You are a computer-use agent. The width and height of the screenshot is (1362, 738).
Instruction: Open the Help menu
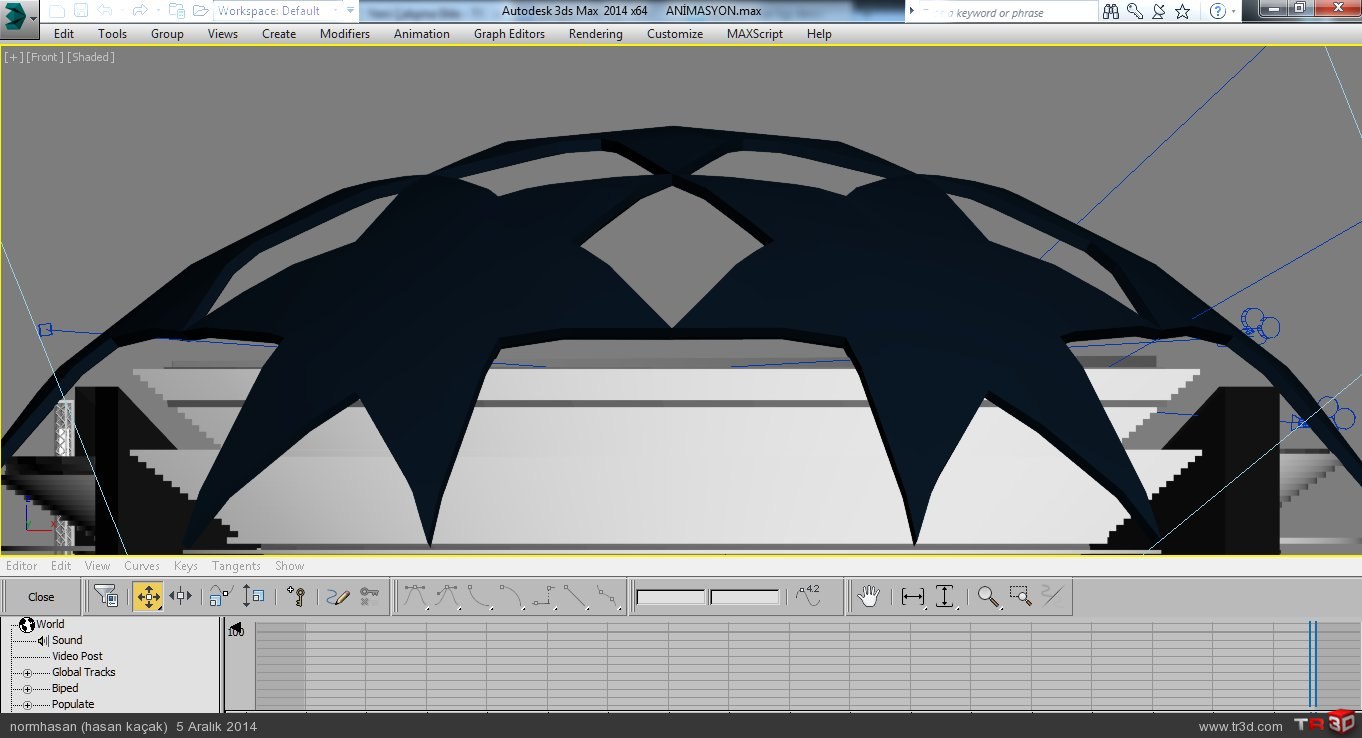pyautogui.click(x=819, y=34)
